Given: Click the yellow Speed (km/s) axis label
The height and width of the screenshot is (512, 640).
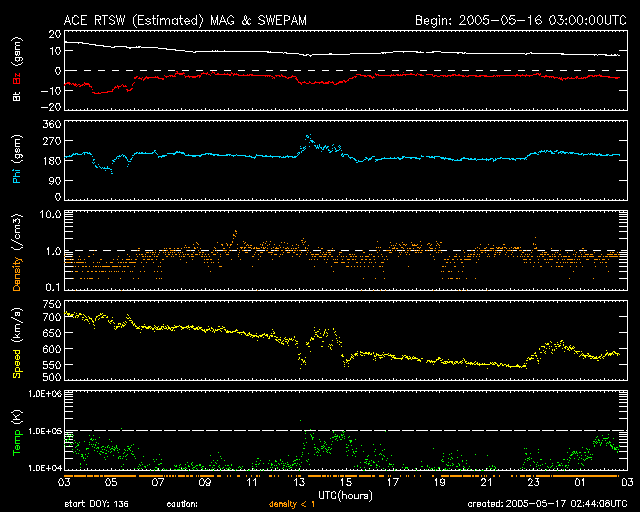Looking at the screenshot, I should (x=17, y=345).
